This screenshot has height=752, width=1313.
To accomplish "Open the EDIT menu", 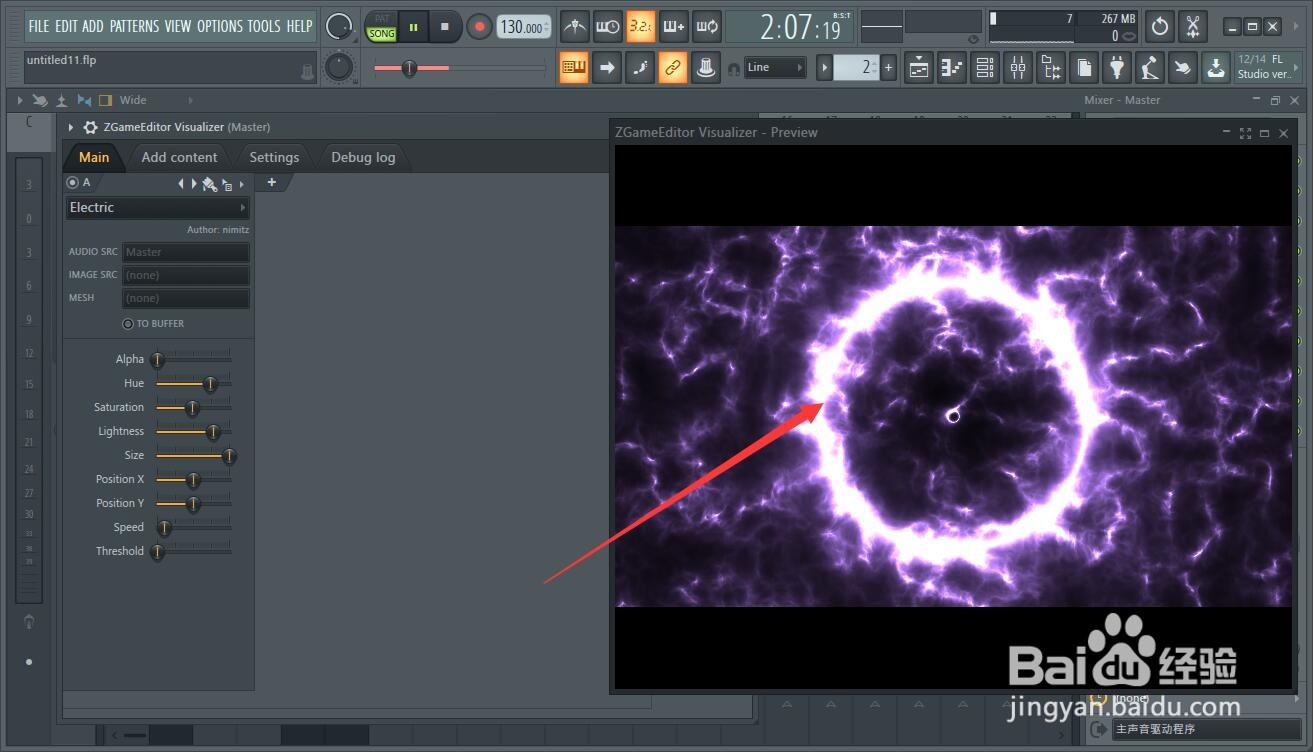I will [x=66, y=26].
